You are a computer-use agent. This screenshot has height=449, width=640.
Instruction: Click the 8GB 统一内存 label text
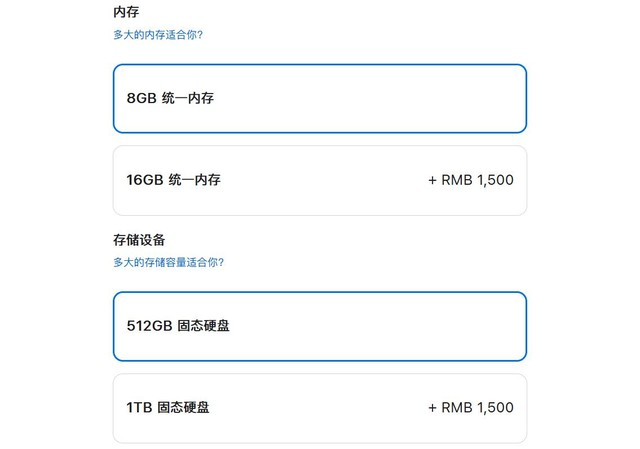pos(171,99)
